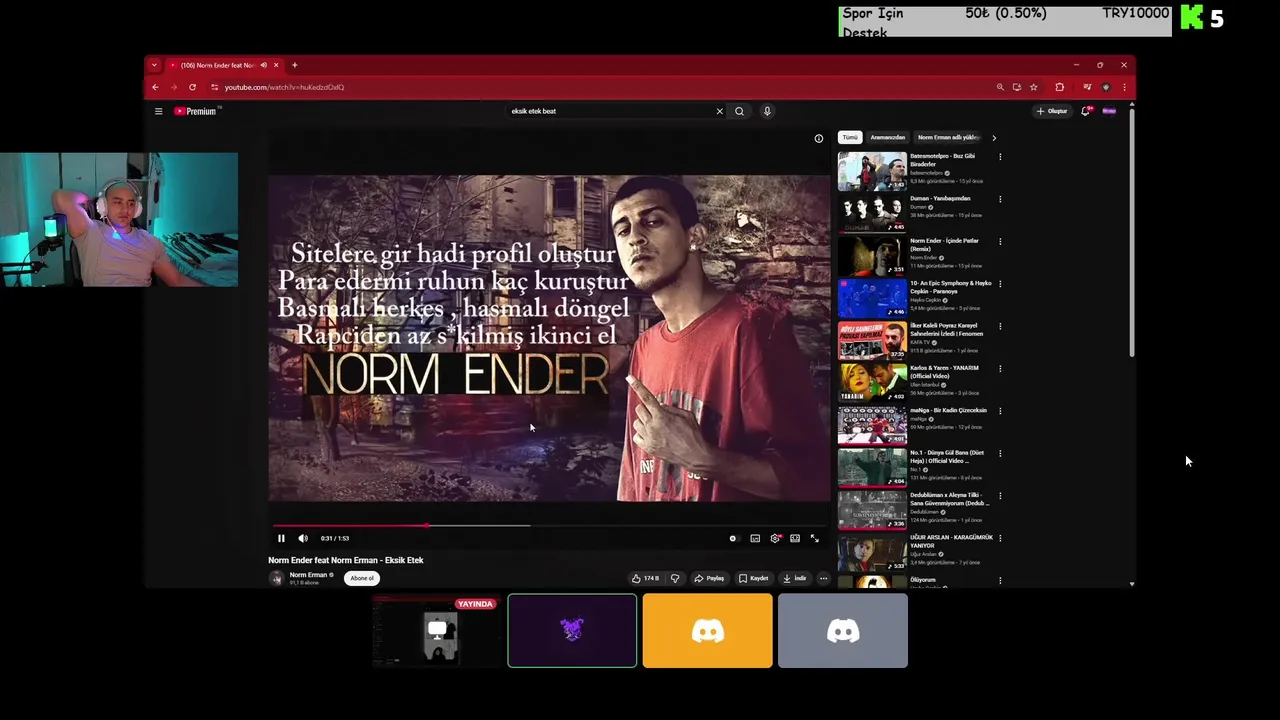Click the Abone ol subscribe button
Screen dimensions: 1280x720
click(362, 578)
